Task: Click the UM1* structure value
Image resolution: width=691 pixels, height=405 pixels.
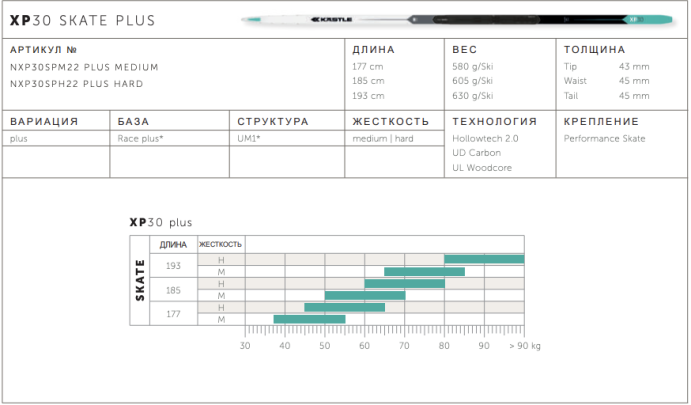Action: point(249,139)
